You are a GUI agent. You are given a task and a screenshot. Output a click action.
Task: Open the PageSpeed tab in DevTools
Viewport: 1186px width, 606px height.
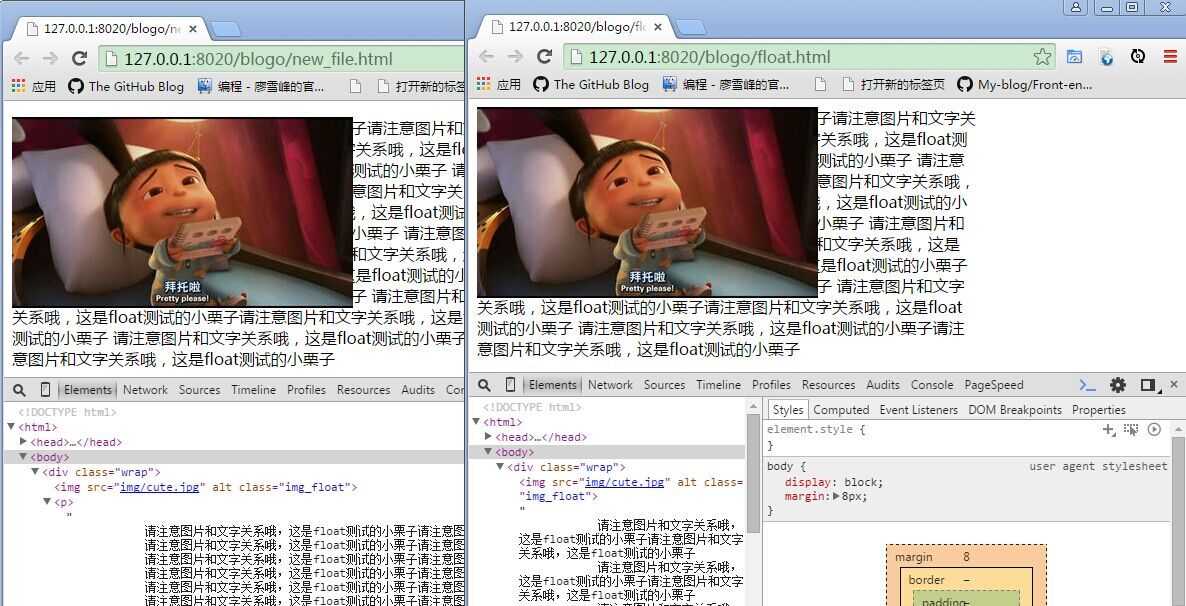(x=994, y=385)
